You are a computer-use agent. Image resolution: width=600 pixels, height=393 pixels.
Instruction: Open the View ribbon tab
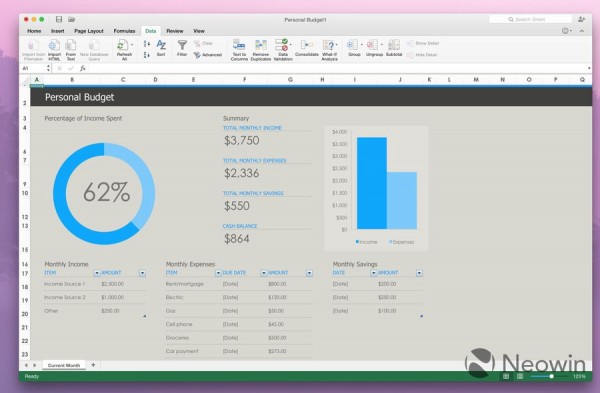(199, 31)
